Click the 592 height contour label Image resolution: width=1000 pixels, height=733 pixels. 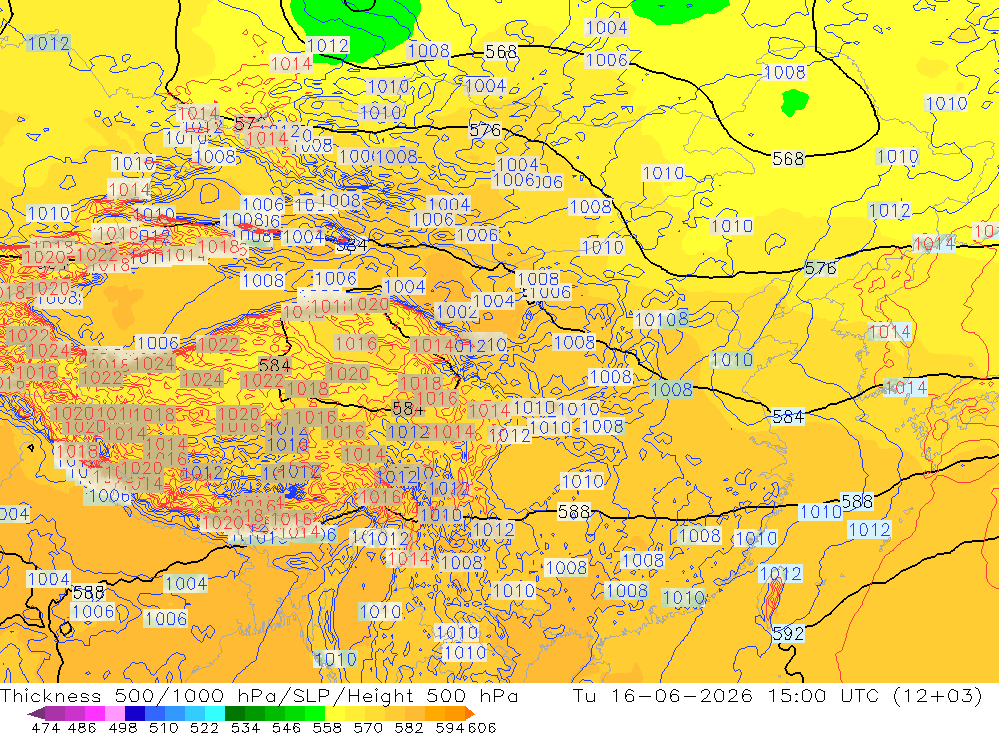[x=788, y=633]
